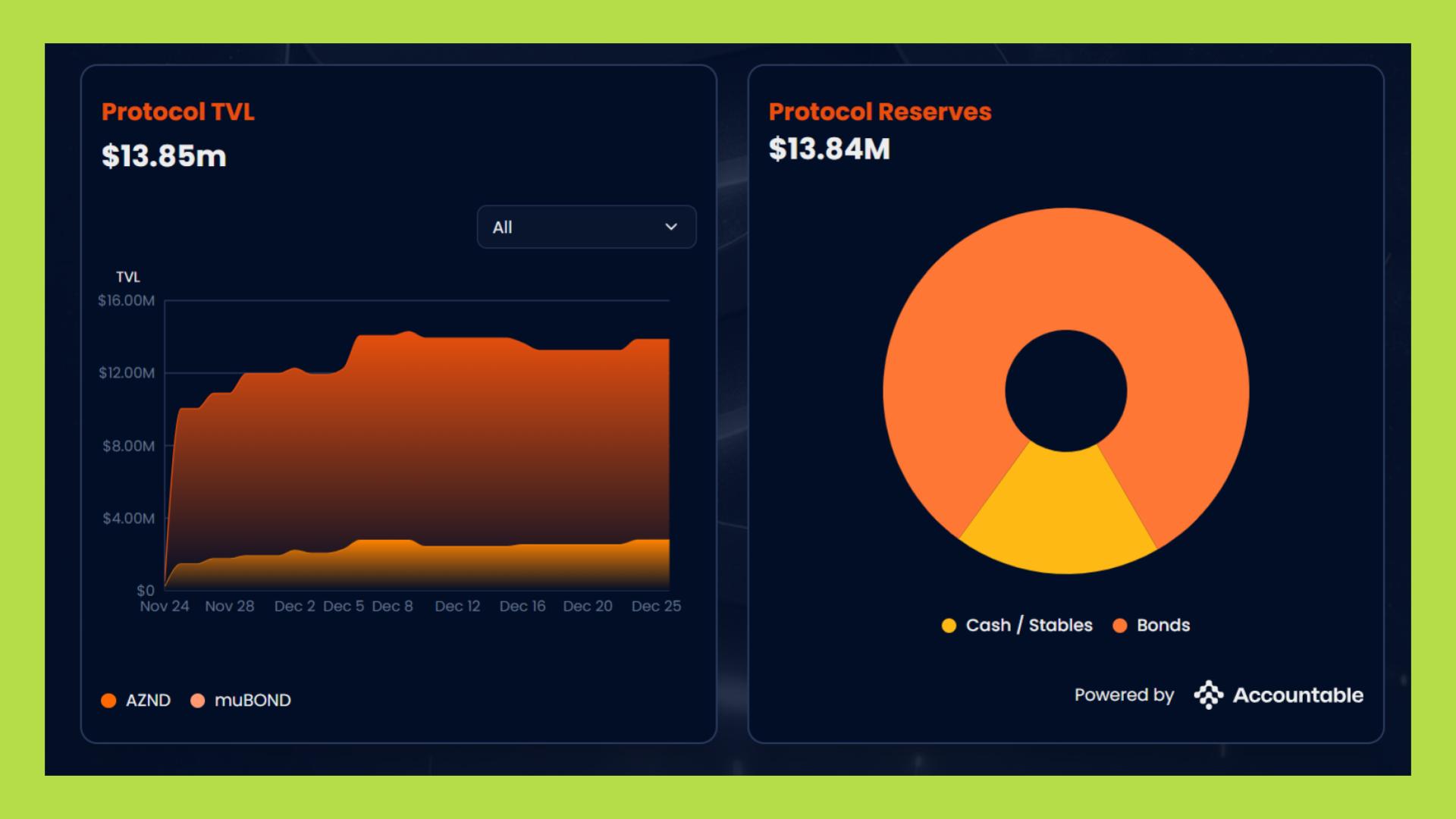Toggle the Cash / Stables legend item
Screen dimensions: 1456x819
point(1028,626)
